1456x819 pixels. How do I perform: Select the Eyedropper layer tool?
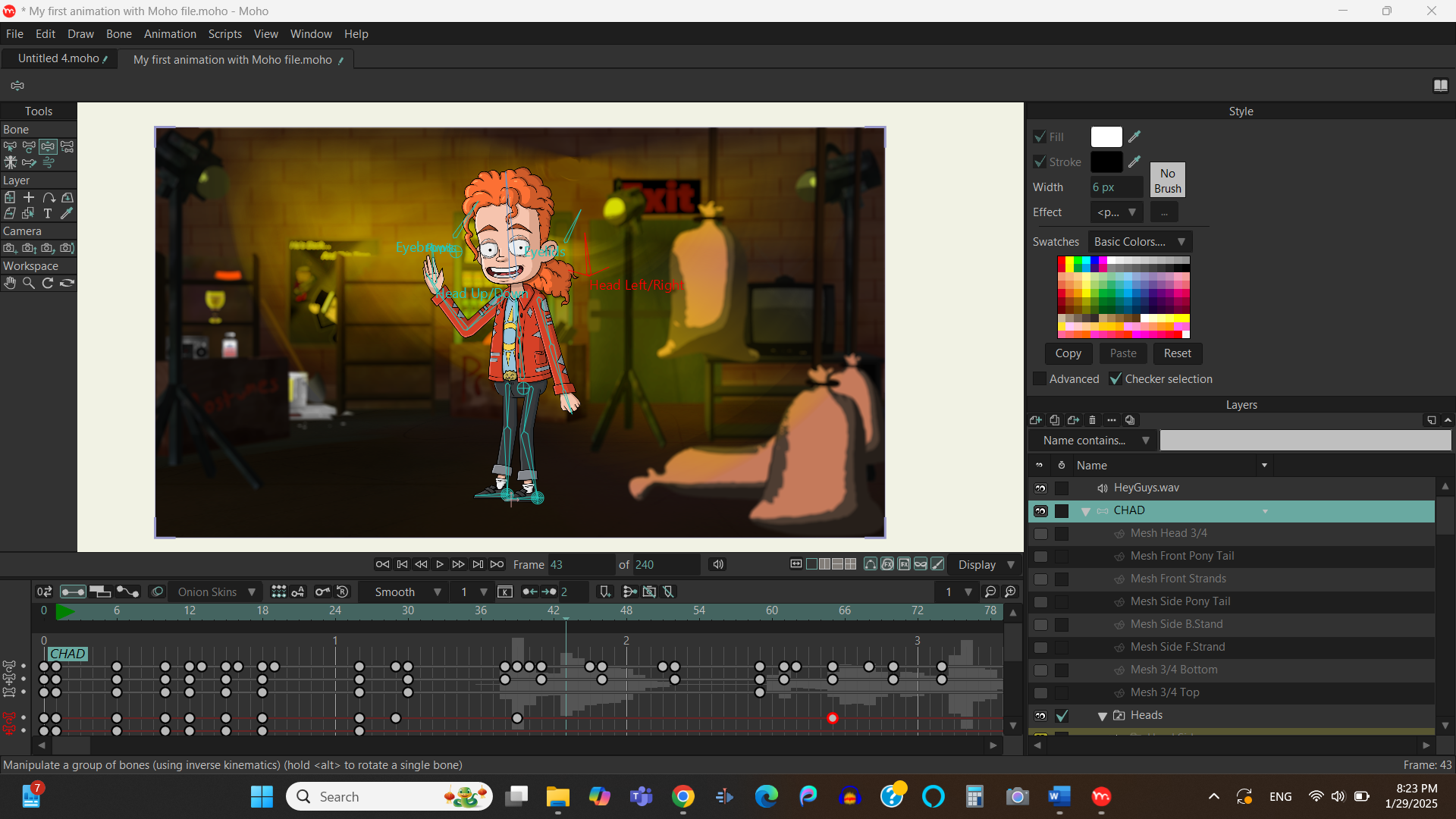click(x=67, y=214)
